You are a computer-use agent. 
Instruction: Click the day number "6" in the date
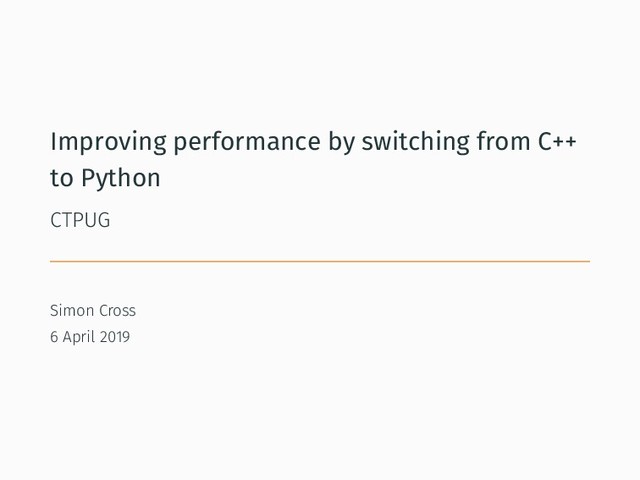click(54, 337)
